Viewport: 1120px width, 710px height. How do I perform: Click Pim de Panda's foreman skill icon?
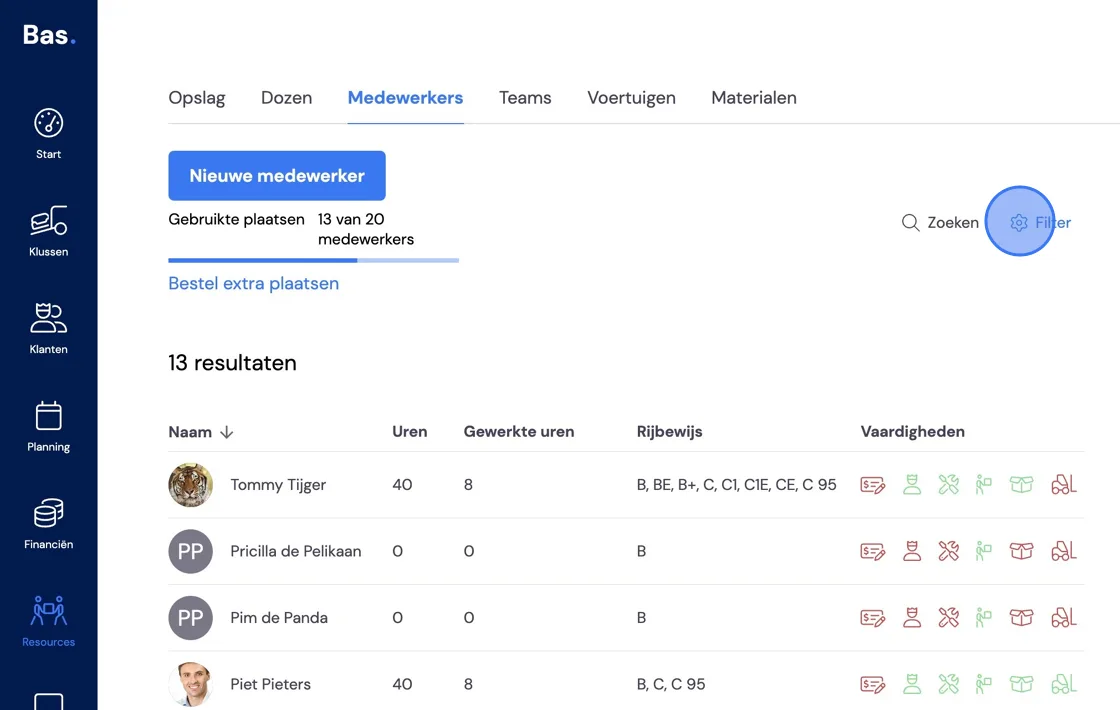[x=911, y=618]
